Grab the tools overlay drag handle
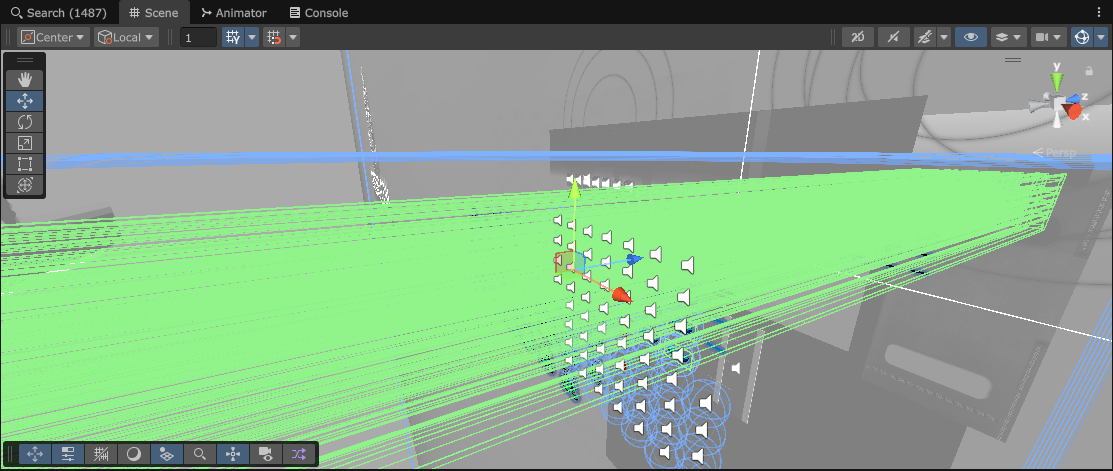 (x=25, y=60)
